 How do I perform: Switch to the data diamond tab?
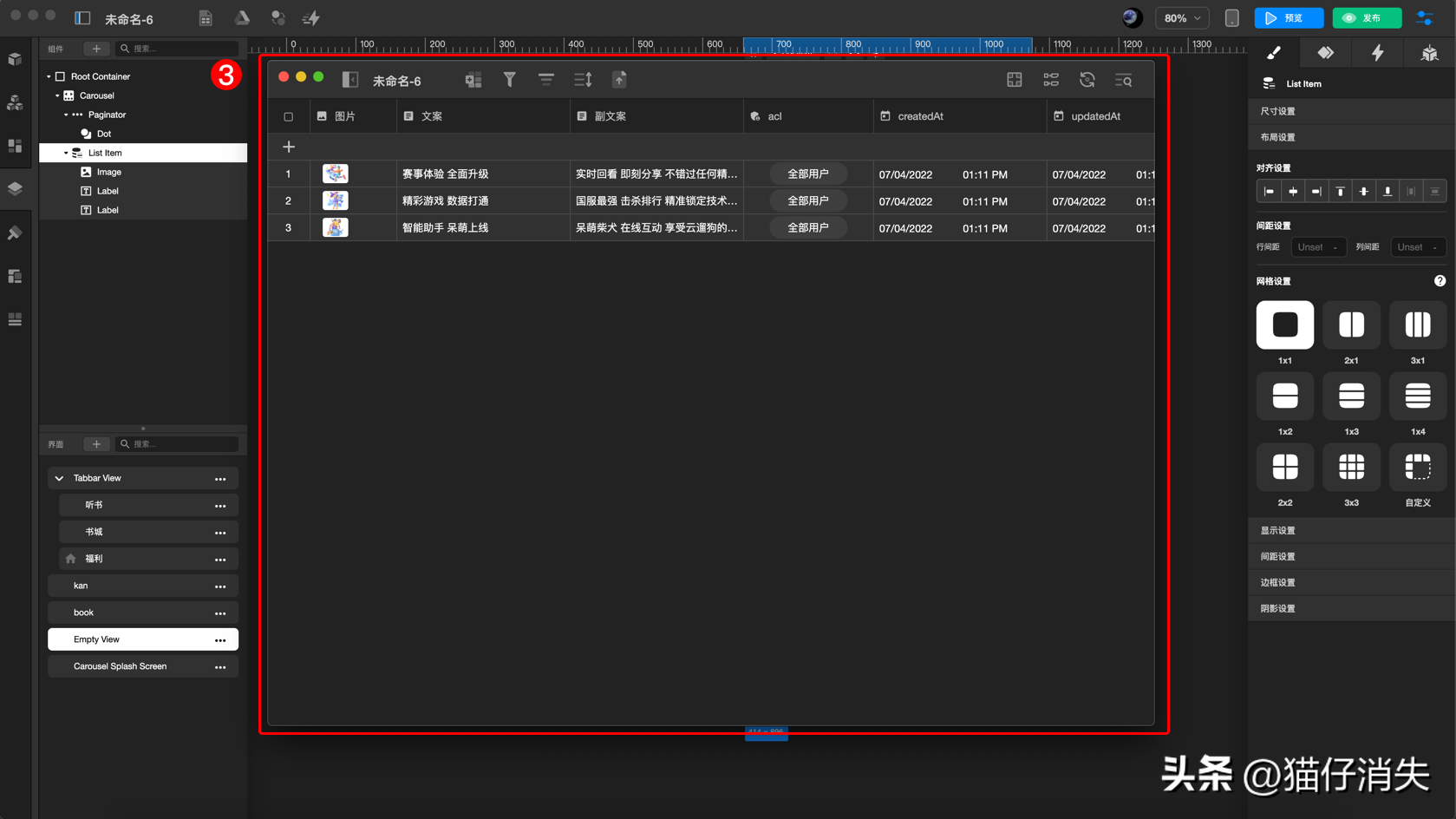tap(1325, 53)
